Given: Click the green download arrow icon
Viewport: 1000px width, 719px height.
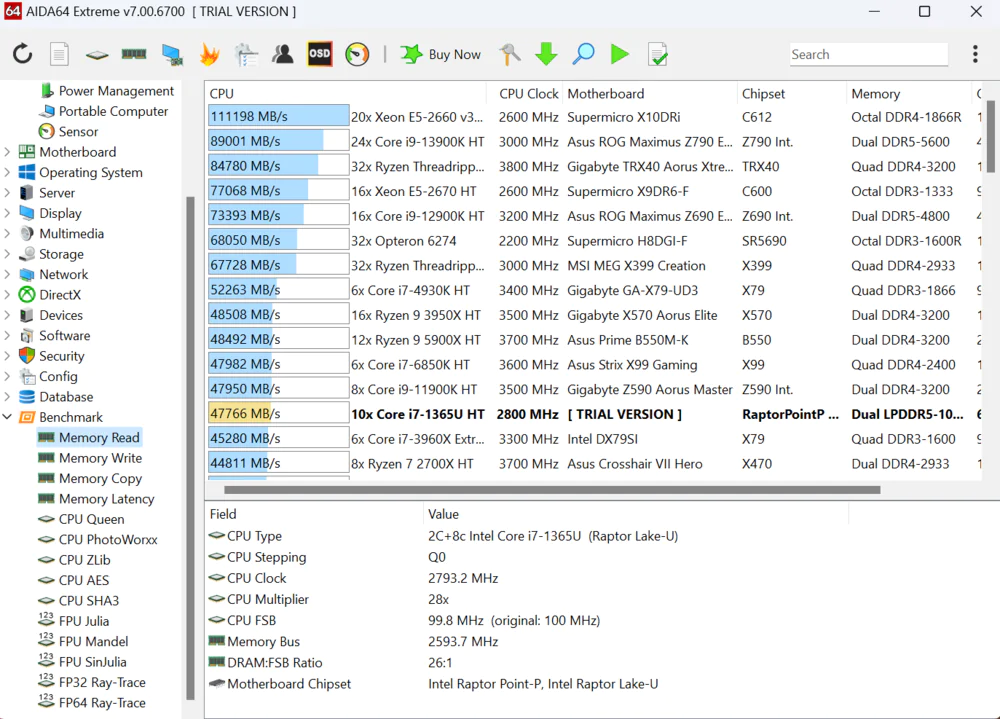Looking at the screenshot, I should [546, 54].
